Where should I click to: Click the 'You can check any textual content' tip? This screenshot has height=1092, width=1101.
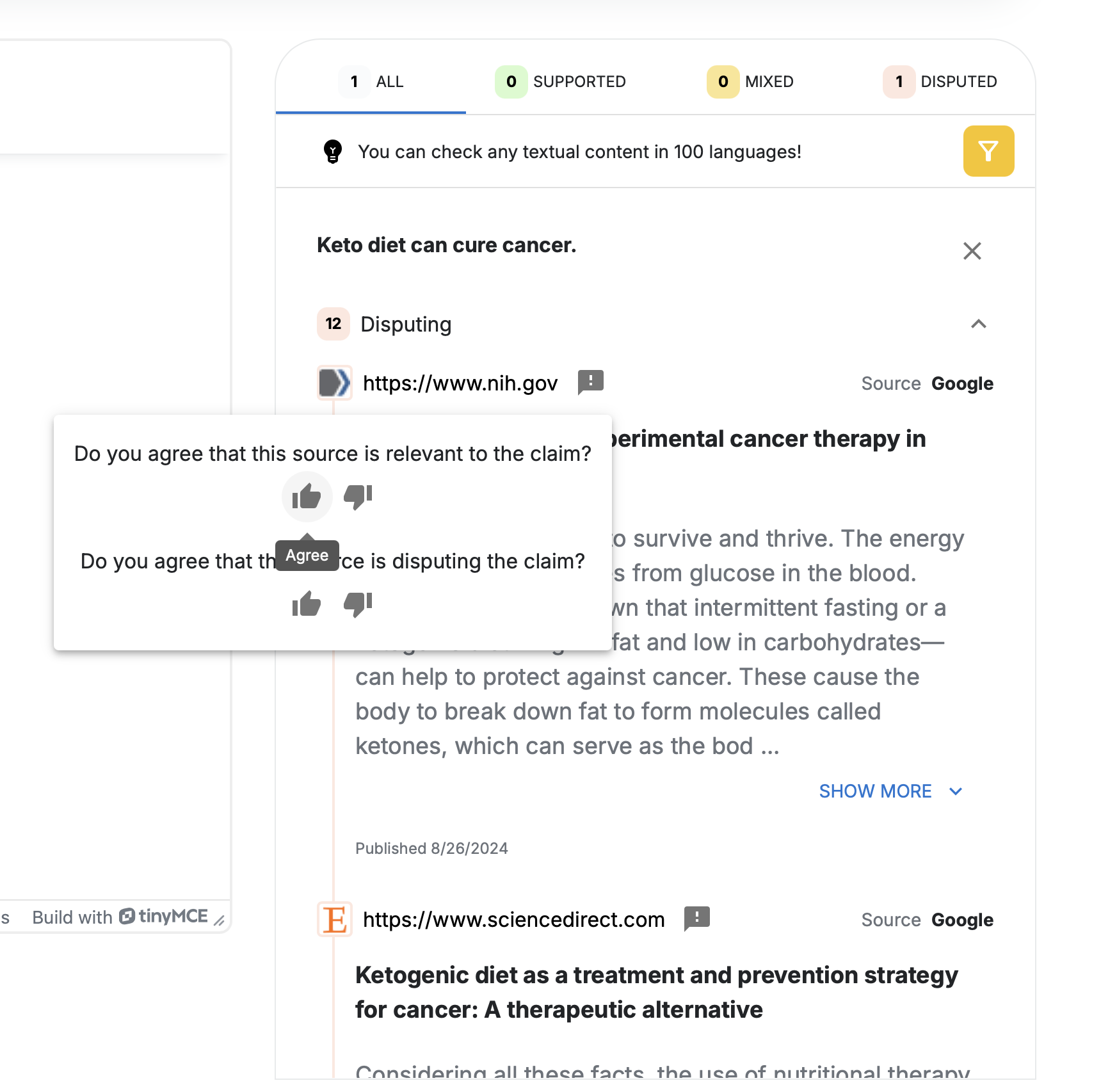pyautogui.click(x=580, y=152)
